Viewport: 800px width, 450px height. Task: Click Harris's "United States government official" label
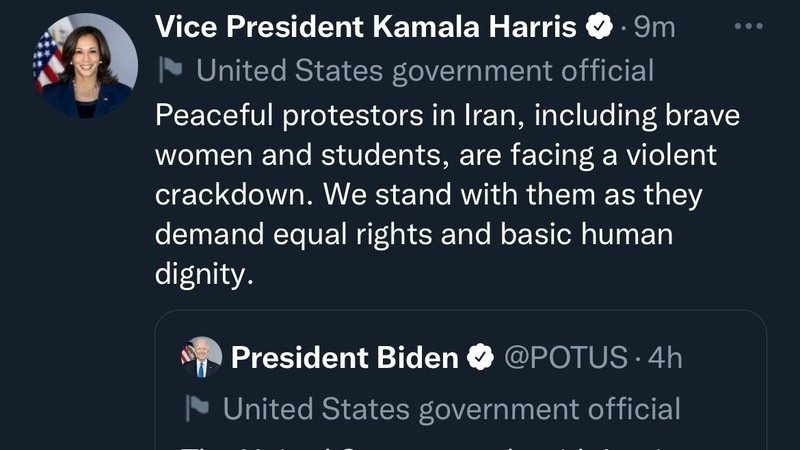pos(425,70)
